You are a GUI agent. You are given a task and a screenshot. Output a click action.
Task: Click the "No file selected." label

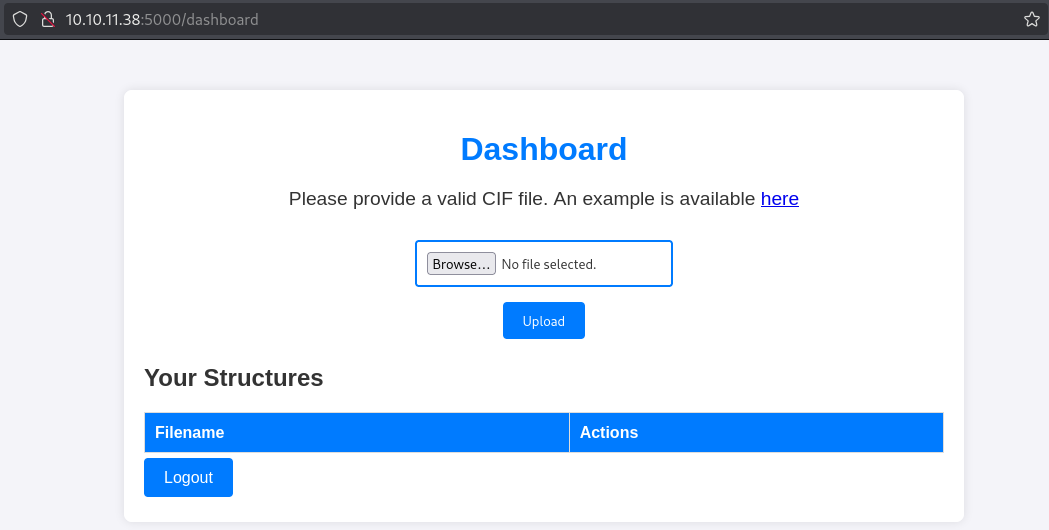(548, 265)
